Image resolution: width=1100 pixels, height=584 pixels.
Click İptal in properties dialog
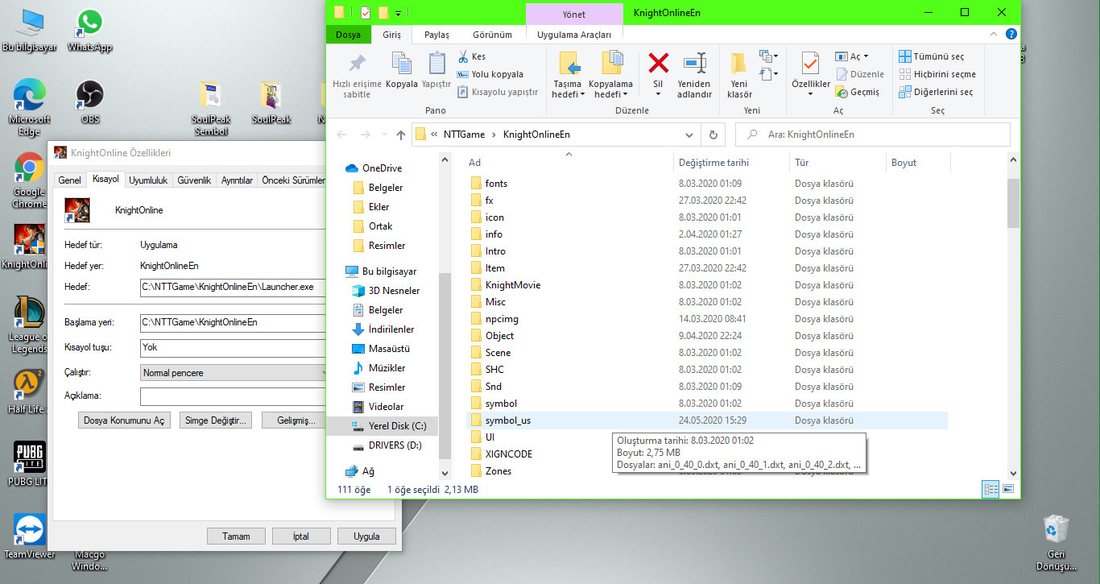[301, 536]
